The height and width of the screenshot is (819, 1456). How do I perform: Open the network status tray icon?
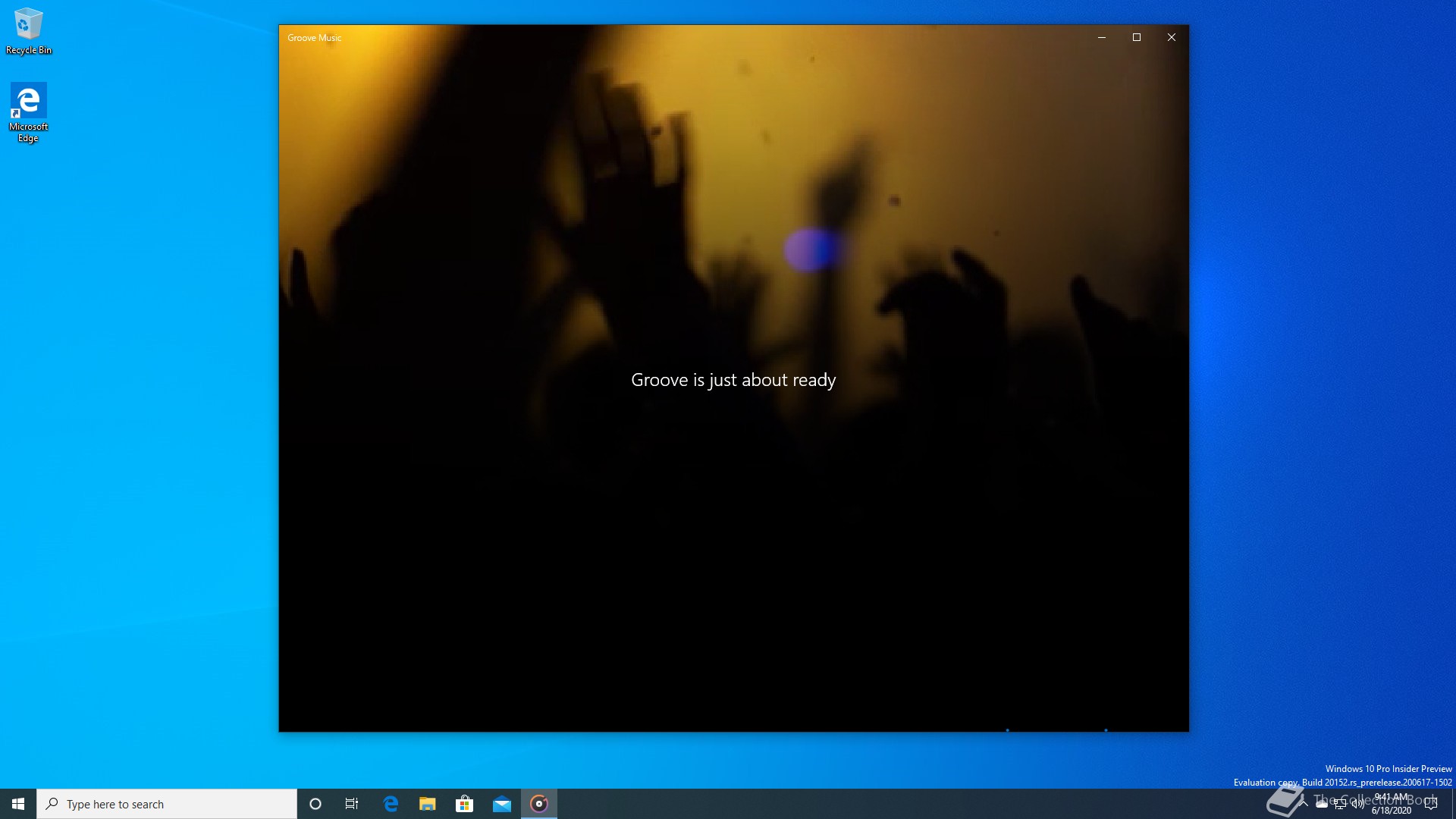click(1340, 805)
